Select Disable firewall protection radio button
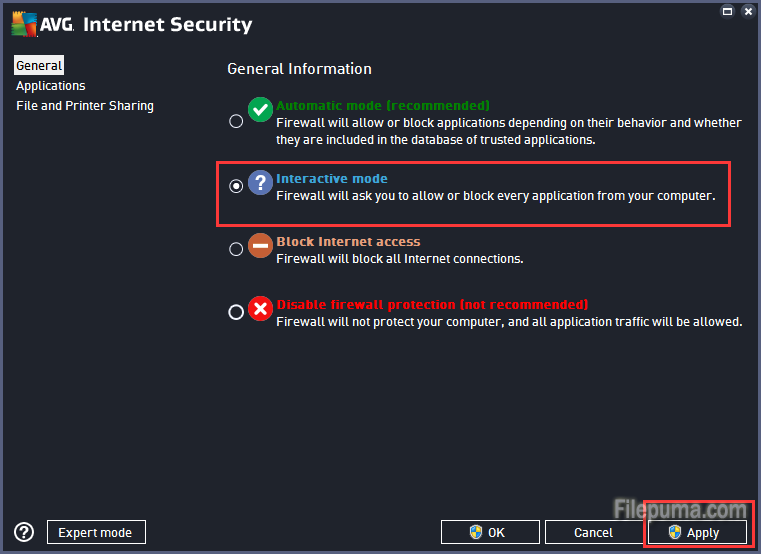The width and height of the screenshot is (761, 554). click(236, 312)
